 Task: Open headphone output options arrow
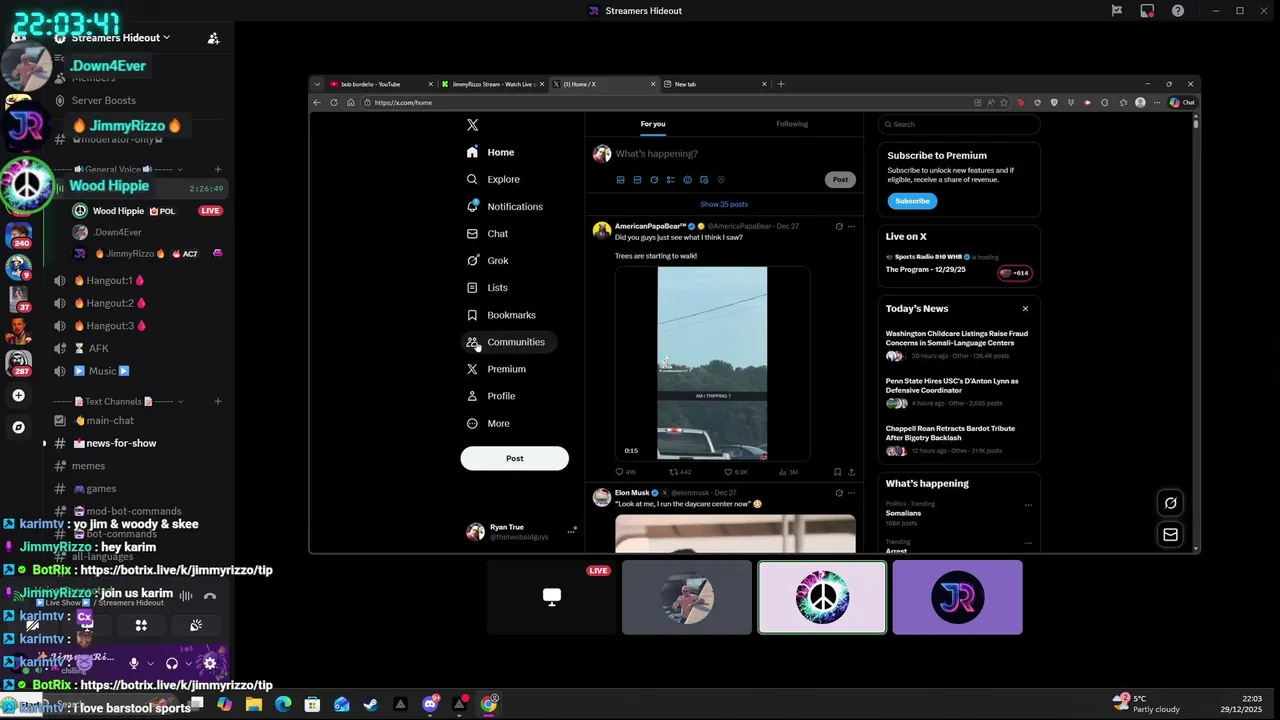pyautogui.click(x=188, y=663)
